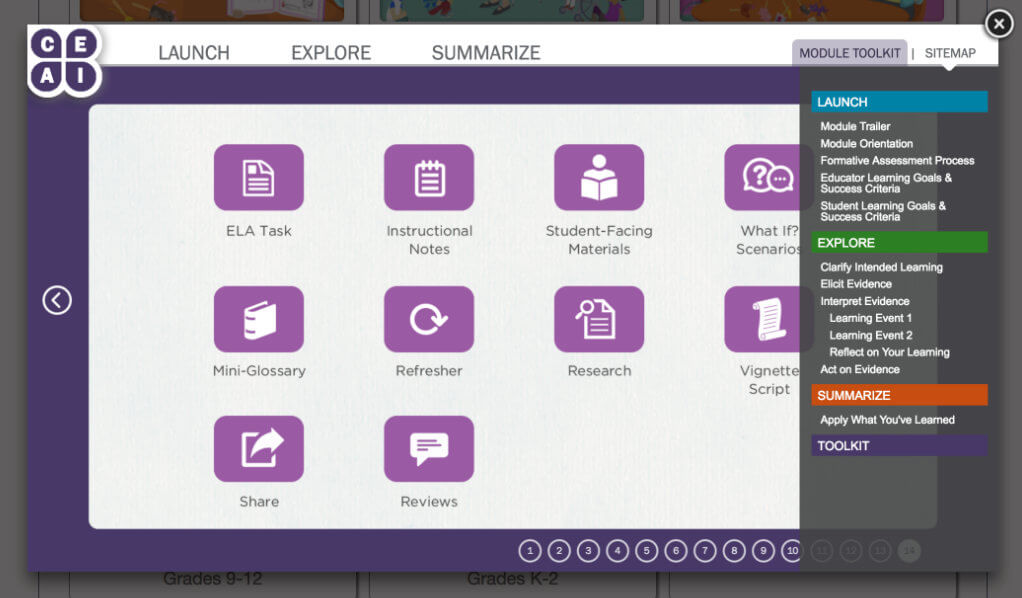Click the Refresher circular arrow icon
1022x598 pixels.
tap(429, 319)
